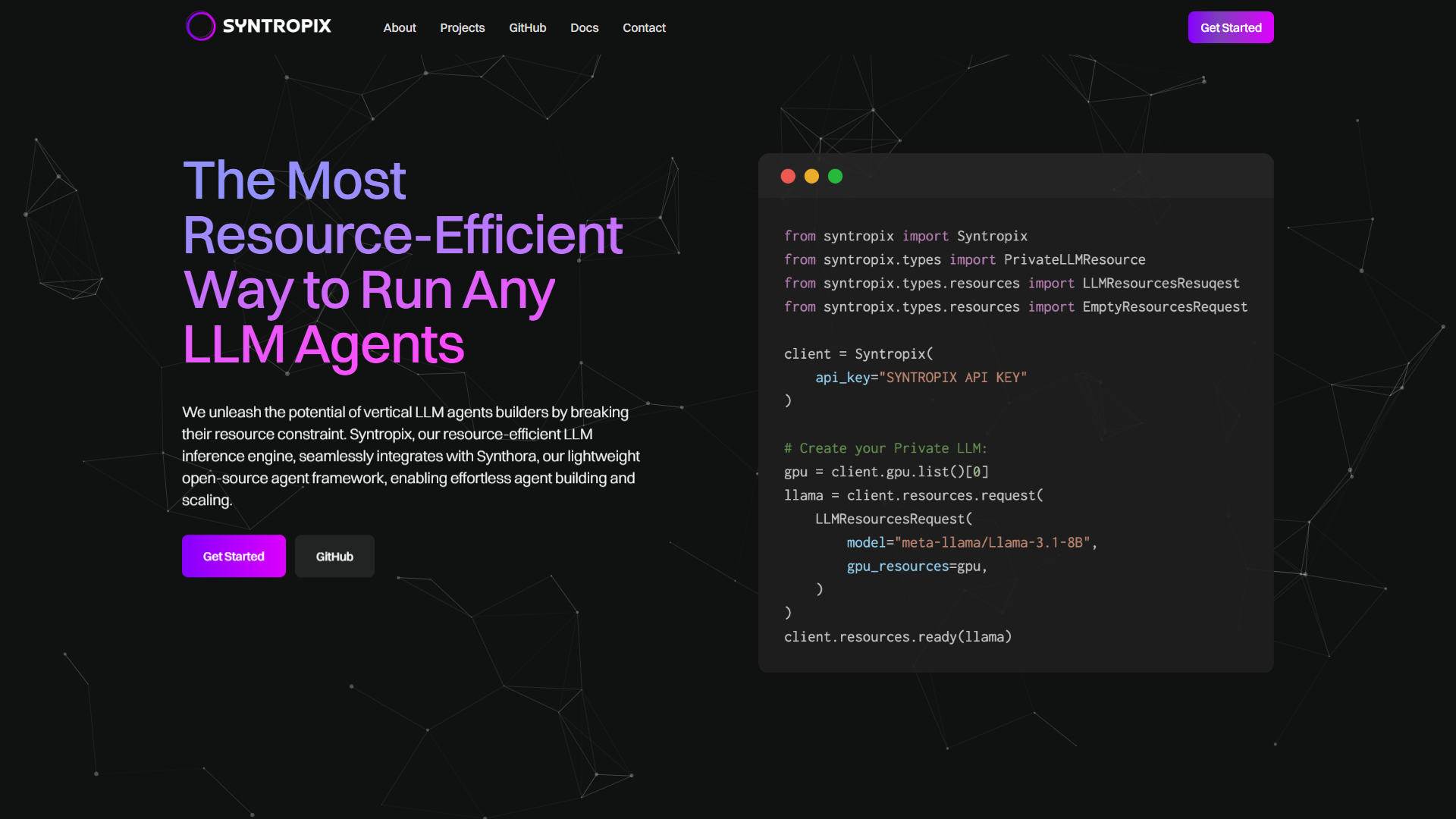Click the red dot in code window

click(x=788, y=176)
